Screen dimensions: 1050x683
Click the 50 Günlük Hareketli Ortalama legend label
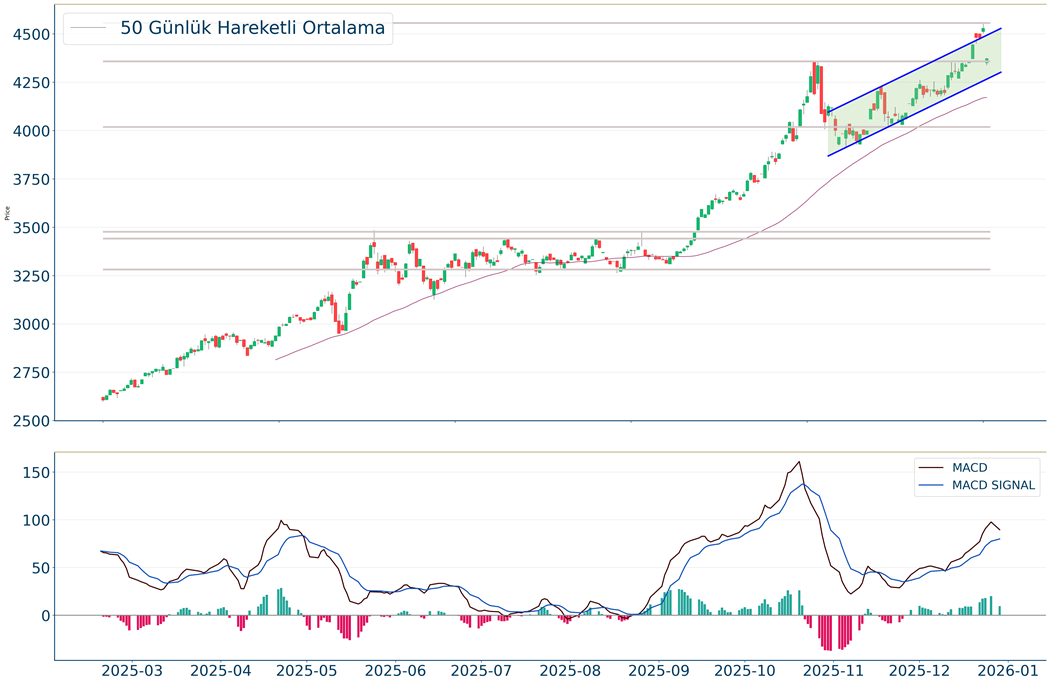252,28
